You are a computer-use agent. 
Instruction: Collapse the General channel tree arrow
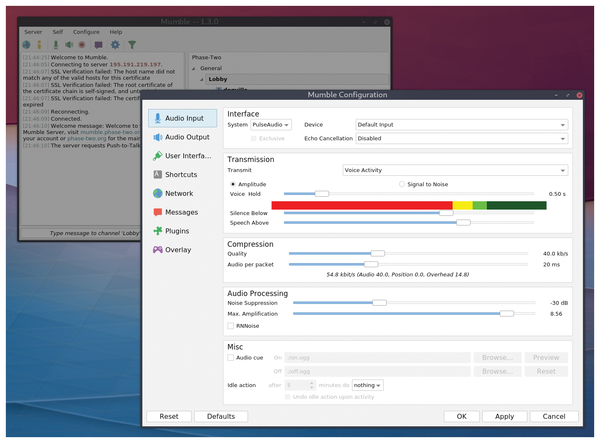coord(194,68)
